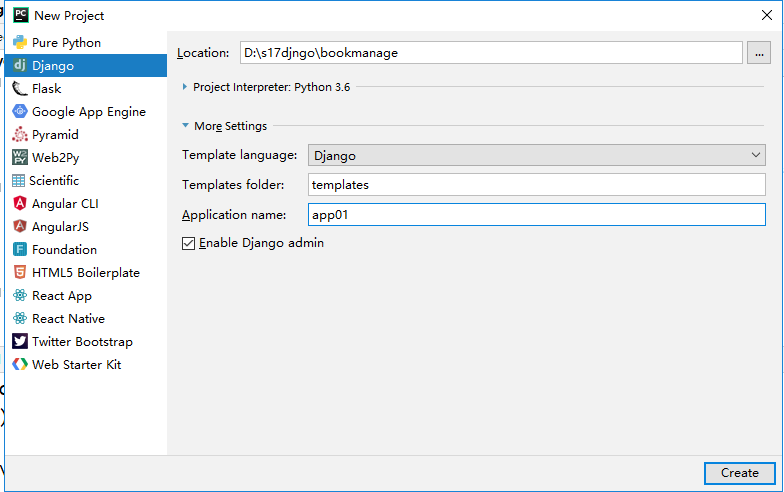The image size is (784, 492).
Task: Click the Create button
Action: (x=740, y=473)
